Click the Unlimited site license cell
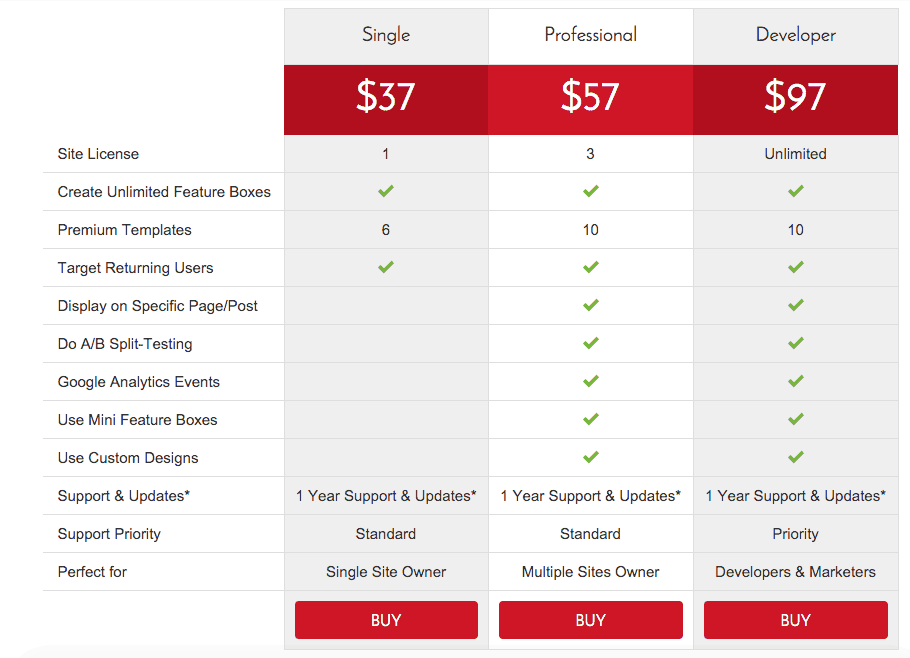Screen dimensions: 910x658 796,154
